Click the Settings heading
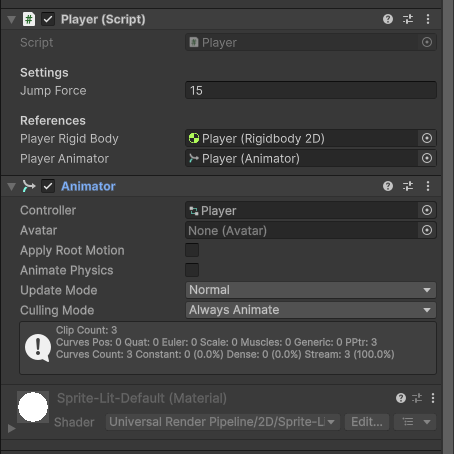The width and height of the screenshot is (454, 454). (44, 73)
